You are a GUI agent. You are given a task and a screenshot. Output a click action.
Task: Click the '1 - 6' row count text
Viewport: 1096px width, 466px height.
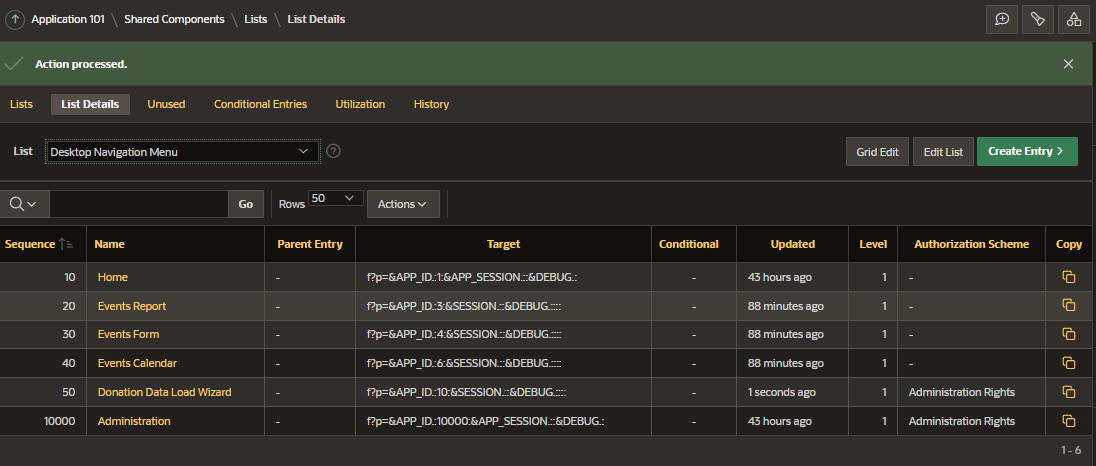pos(1071,450)
